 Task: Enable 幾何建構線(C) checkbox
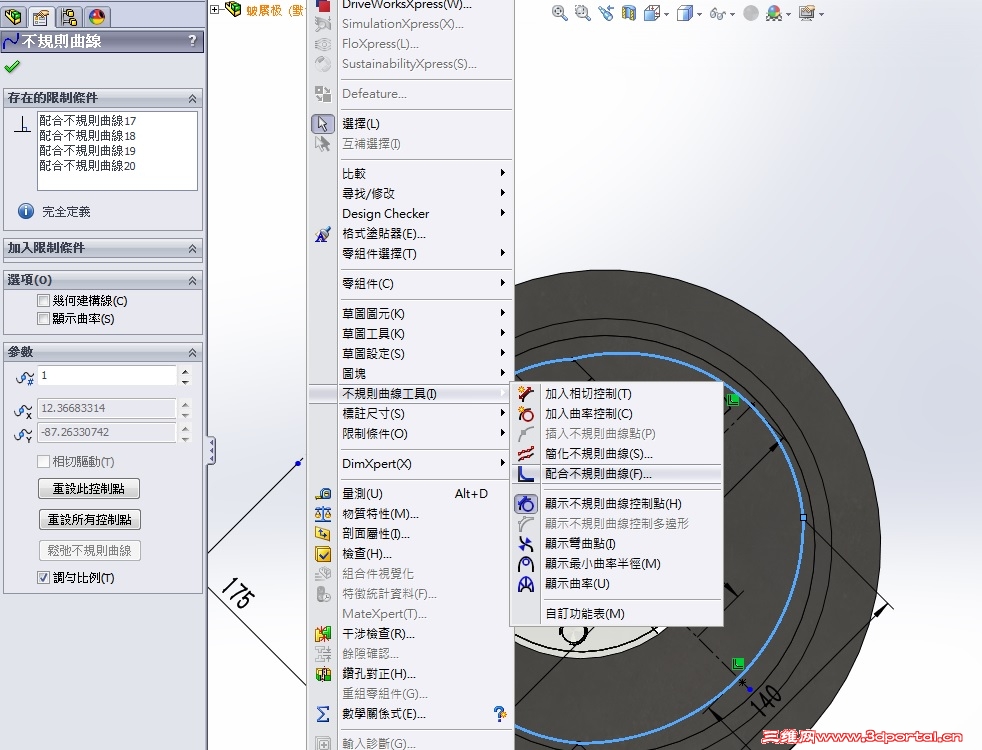click(43, 301)
